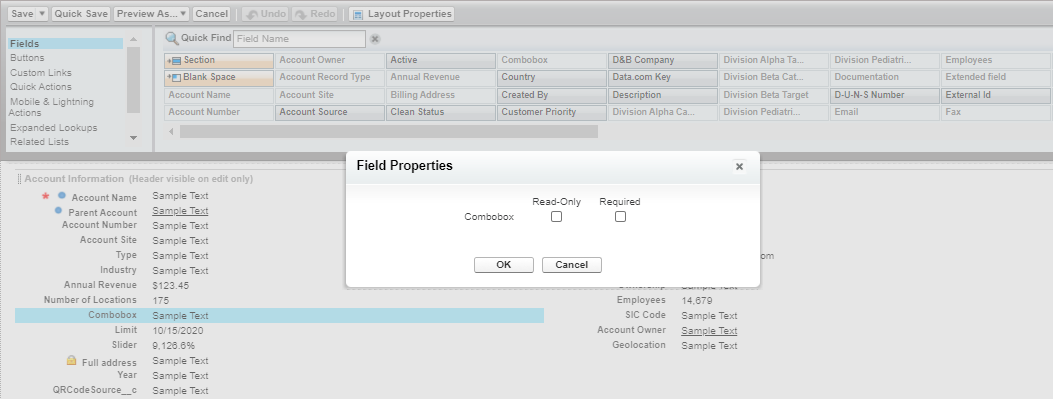Select the Limit field row in layout

pyautogui.click(x=279, y=330)
